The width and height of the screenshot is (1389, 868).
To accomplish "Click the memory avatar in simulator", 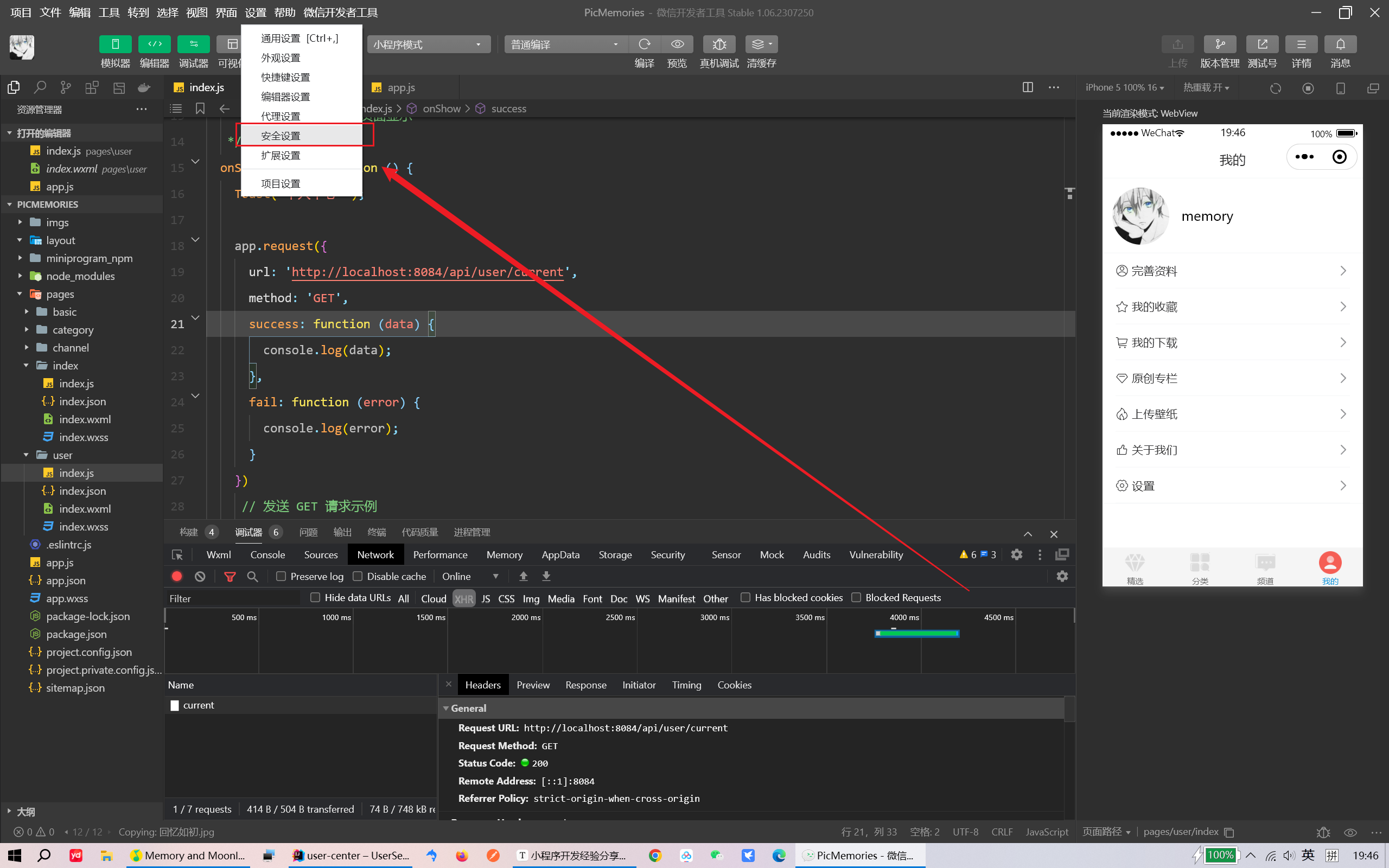I will (x=1140, y=216).
